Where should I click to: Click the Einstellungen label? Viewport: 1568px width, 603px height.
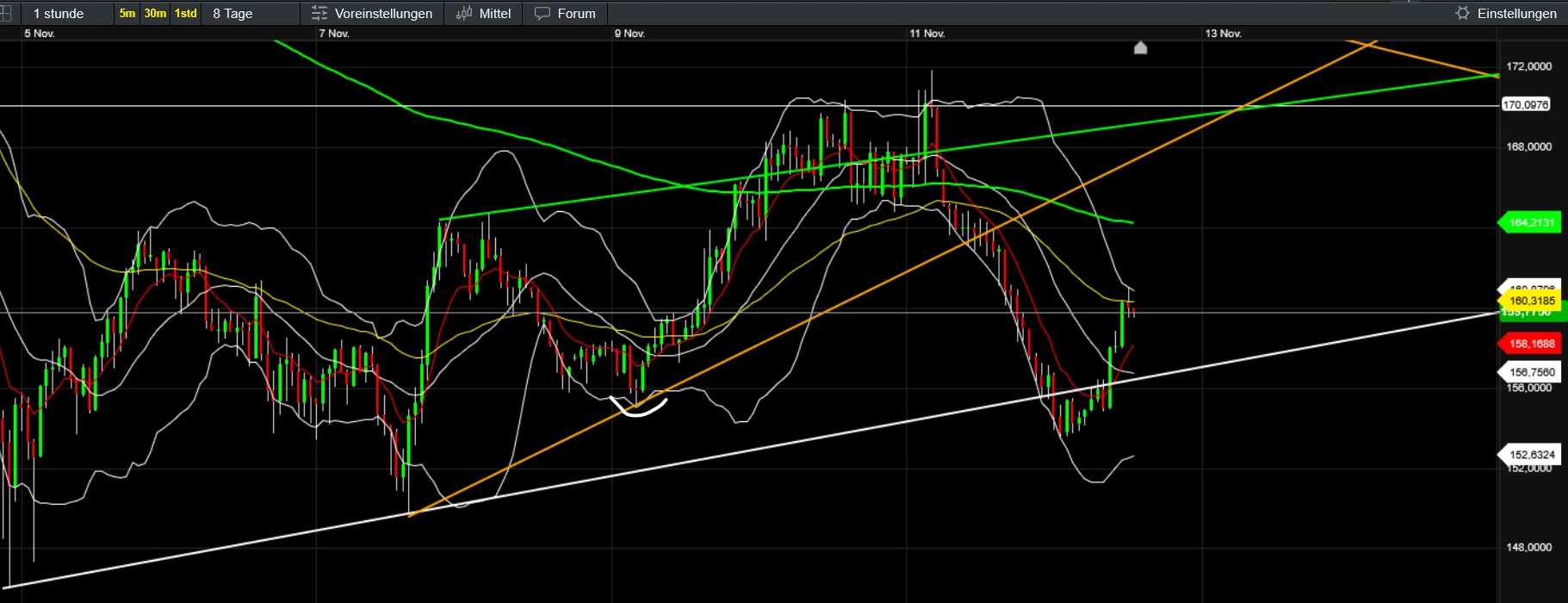click(1516, 14)
